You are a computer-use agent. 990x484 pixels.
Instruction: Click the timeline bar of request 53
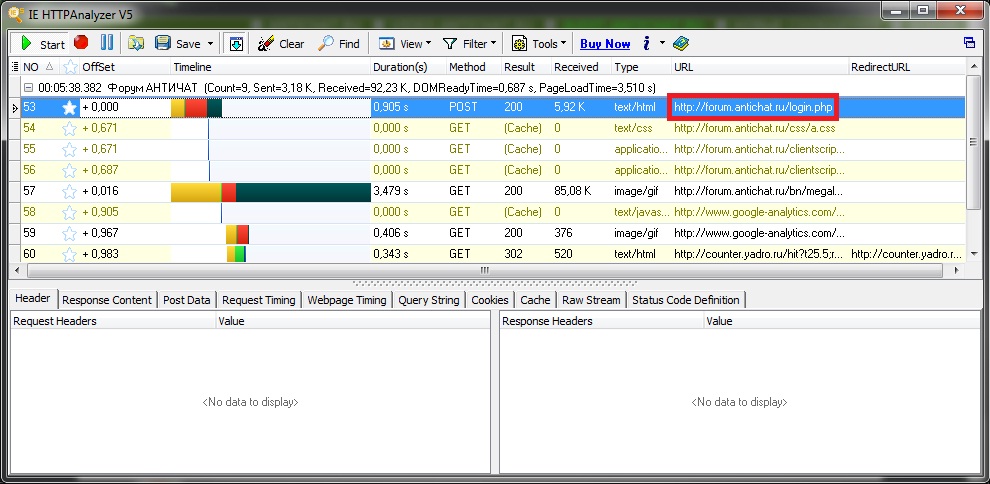pos(196,108)
